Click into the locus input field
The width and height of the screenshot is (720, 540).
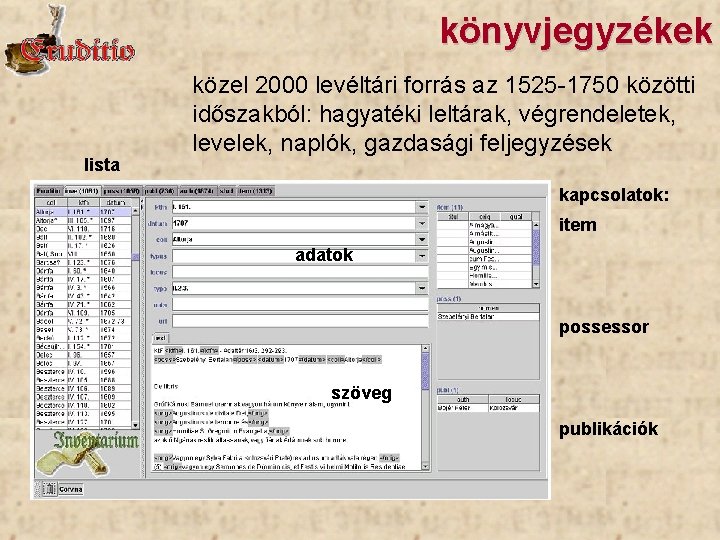[x=300, y=272]
